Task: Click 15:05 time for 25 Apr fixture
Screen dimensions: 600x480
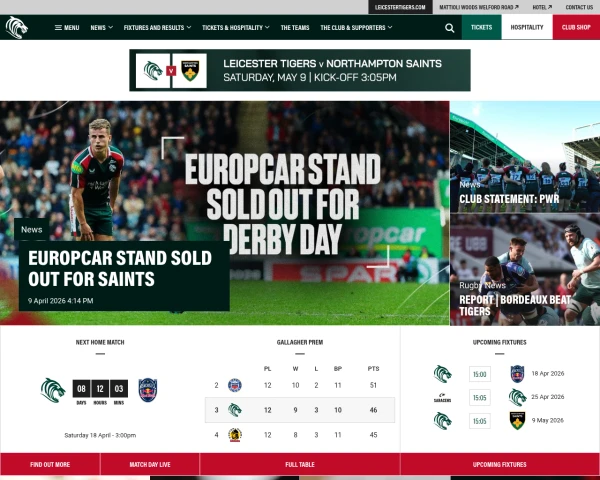Action: 480,398
